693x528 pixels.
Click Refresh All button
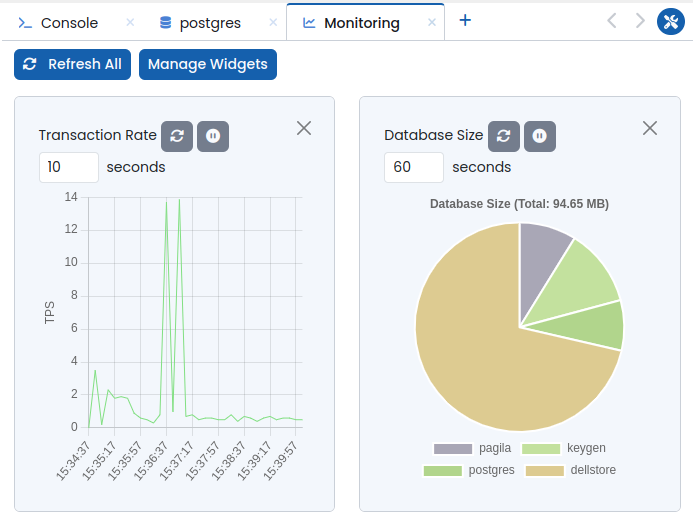[x=72, y=65]
